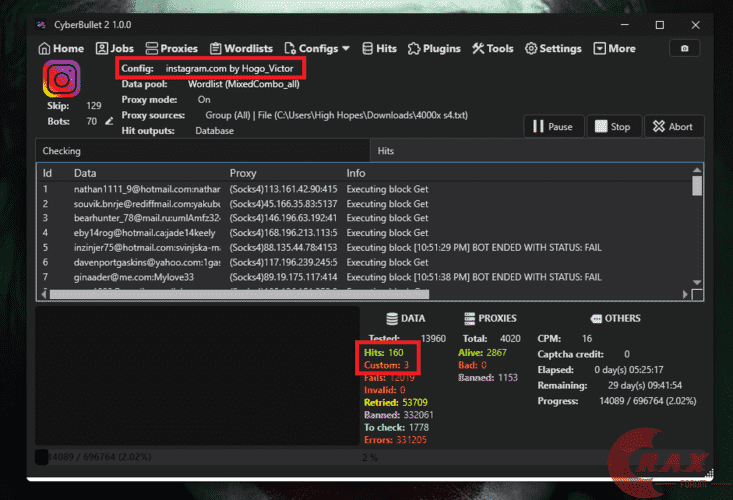This screenshot has width=733, height=500.
Task: Click the 'Custom: 3' statistic
Action: coord(386,365)
